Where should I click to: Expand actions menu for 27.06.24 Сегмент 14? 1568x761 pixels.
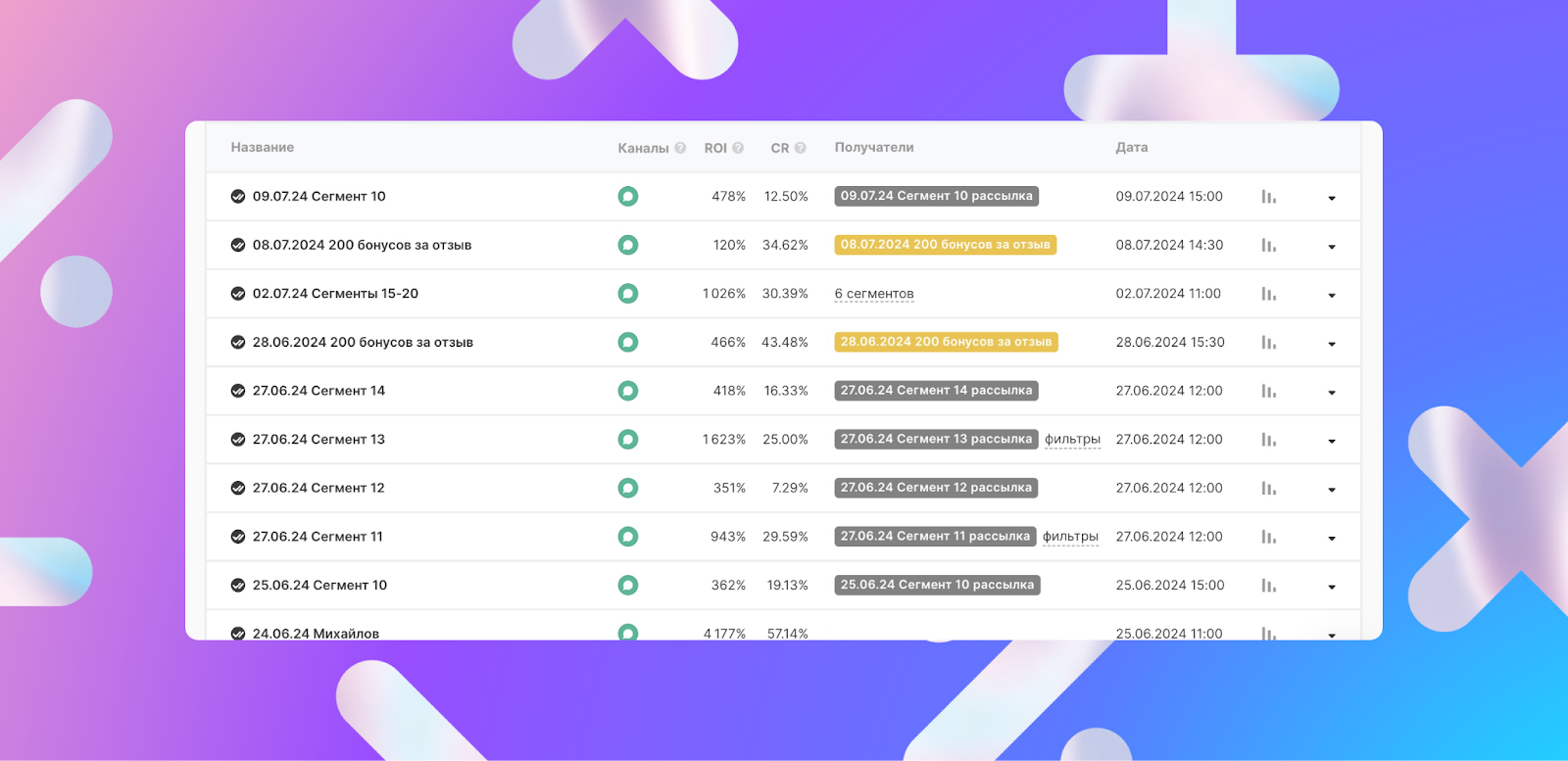pos(1332,393)
